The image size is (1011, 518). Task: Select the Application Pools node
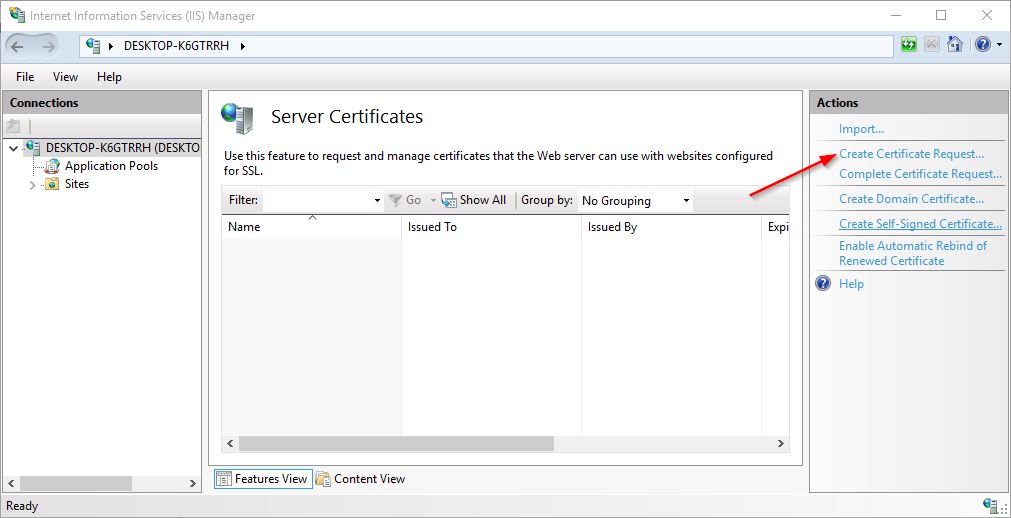110,166
